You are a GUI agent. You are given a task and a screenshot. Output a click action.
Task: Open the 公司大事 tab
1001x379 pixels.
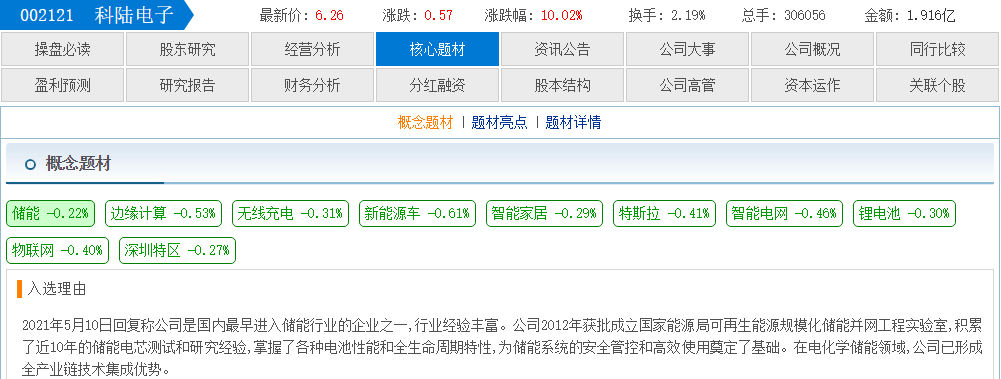687,50
